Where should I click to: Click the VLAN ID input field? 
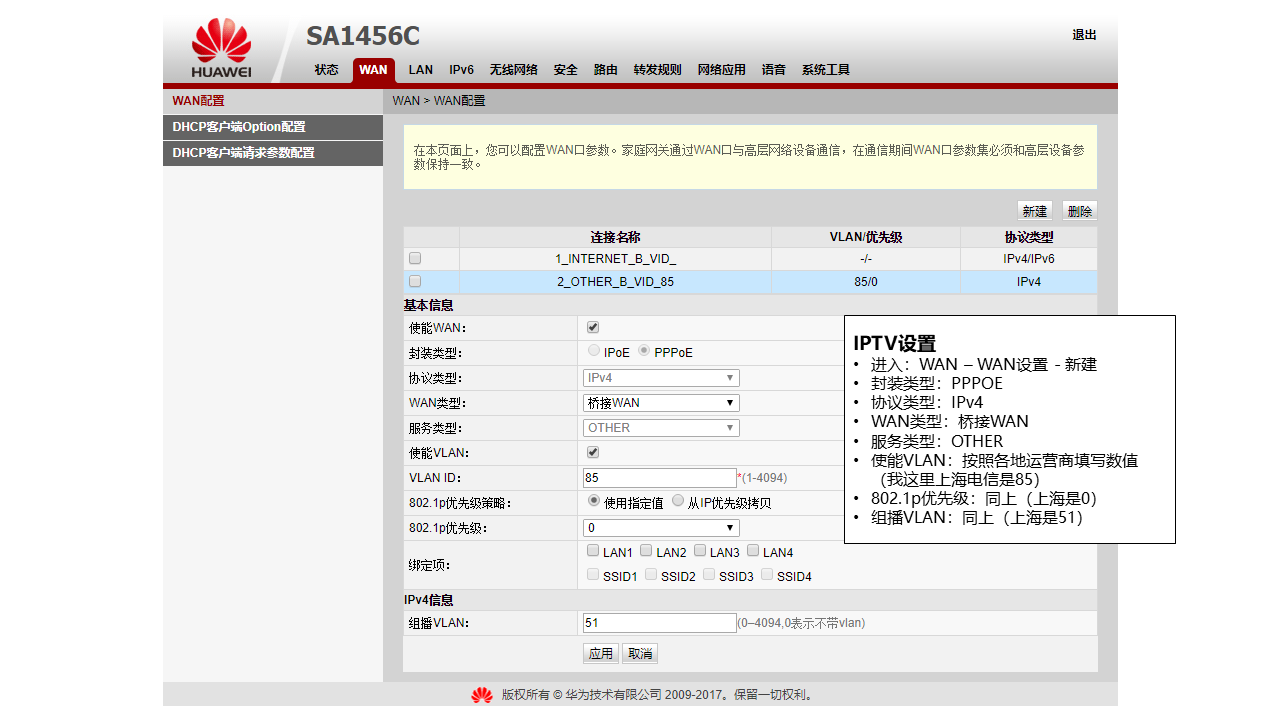coord(660,478)
